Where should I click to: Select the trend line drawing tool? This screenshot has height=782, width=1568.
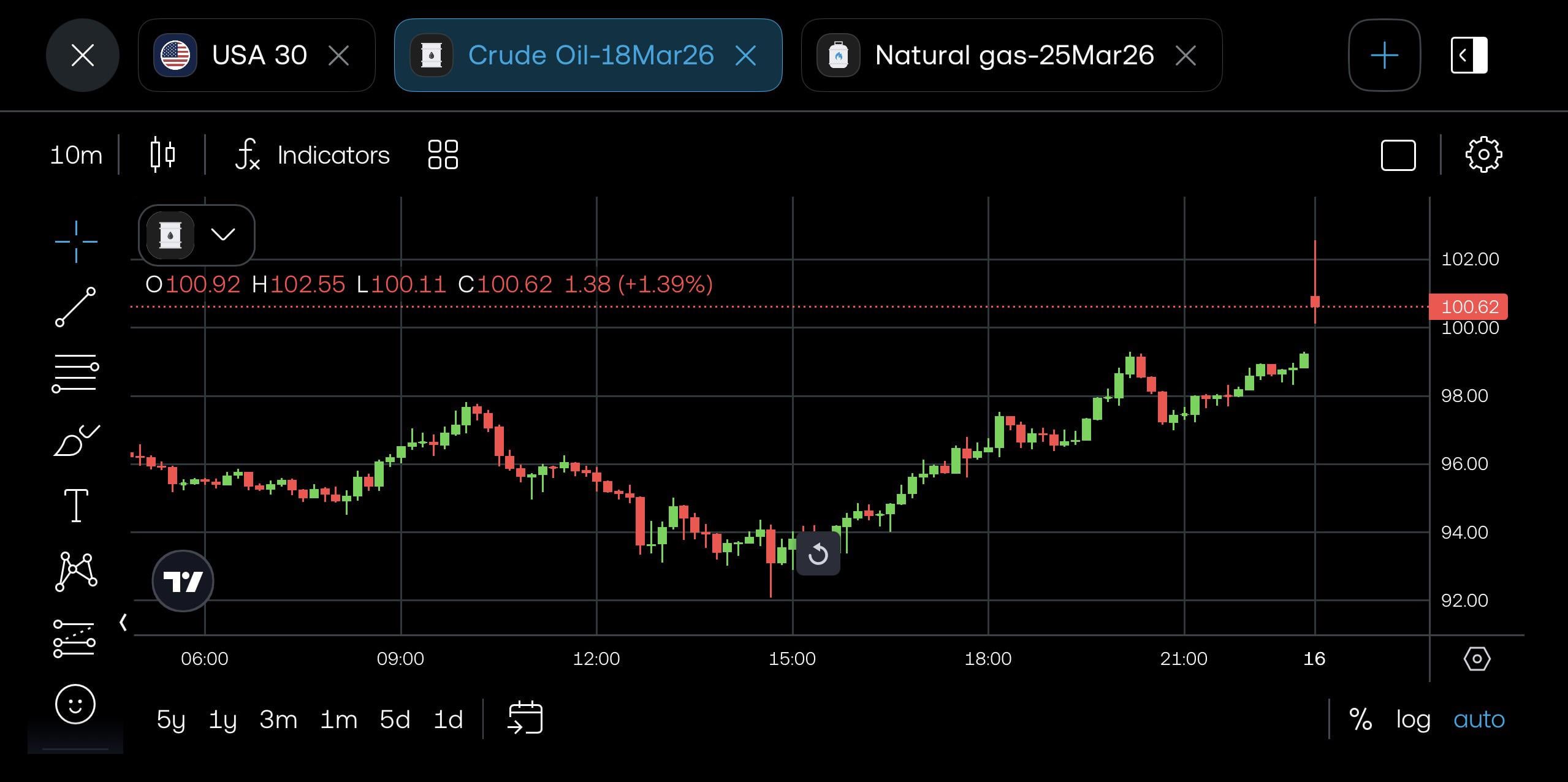76,306
